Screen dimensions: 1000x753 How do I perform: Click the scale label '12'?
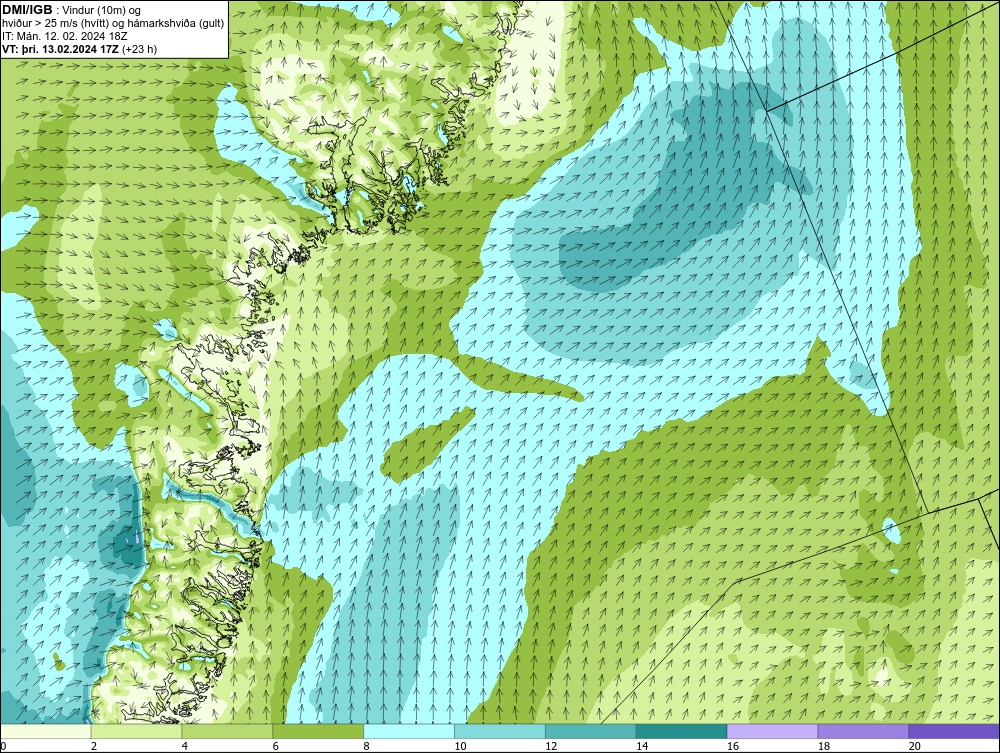pyautogui.click(x=551, y=746)
